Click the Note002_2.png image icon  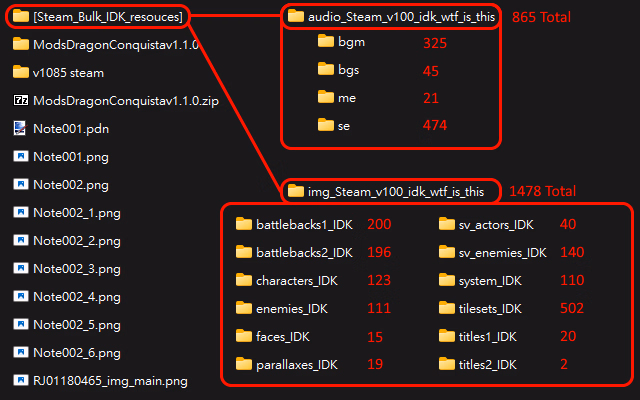[21, 240]
